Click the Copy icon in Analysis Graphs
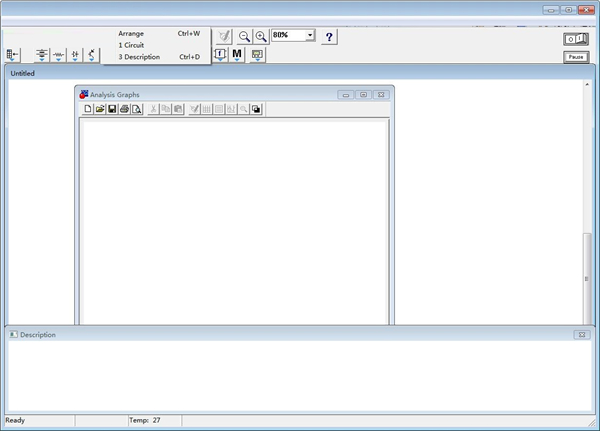 point(165,109)
